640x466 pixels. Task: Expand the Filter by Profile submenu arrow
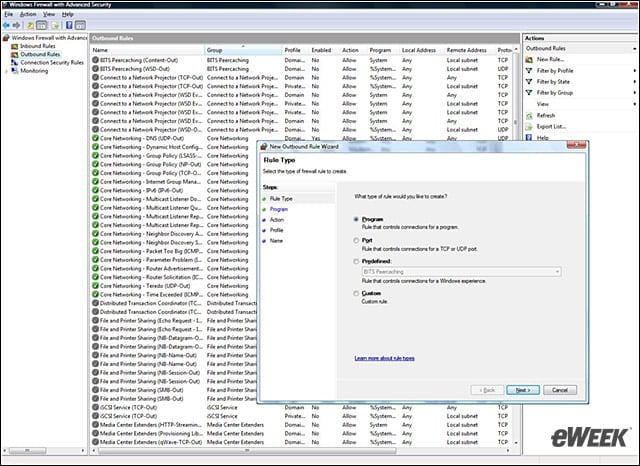(635, 71)
